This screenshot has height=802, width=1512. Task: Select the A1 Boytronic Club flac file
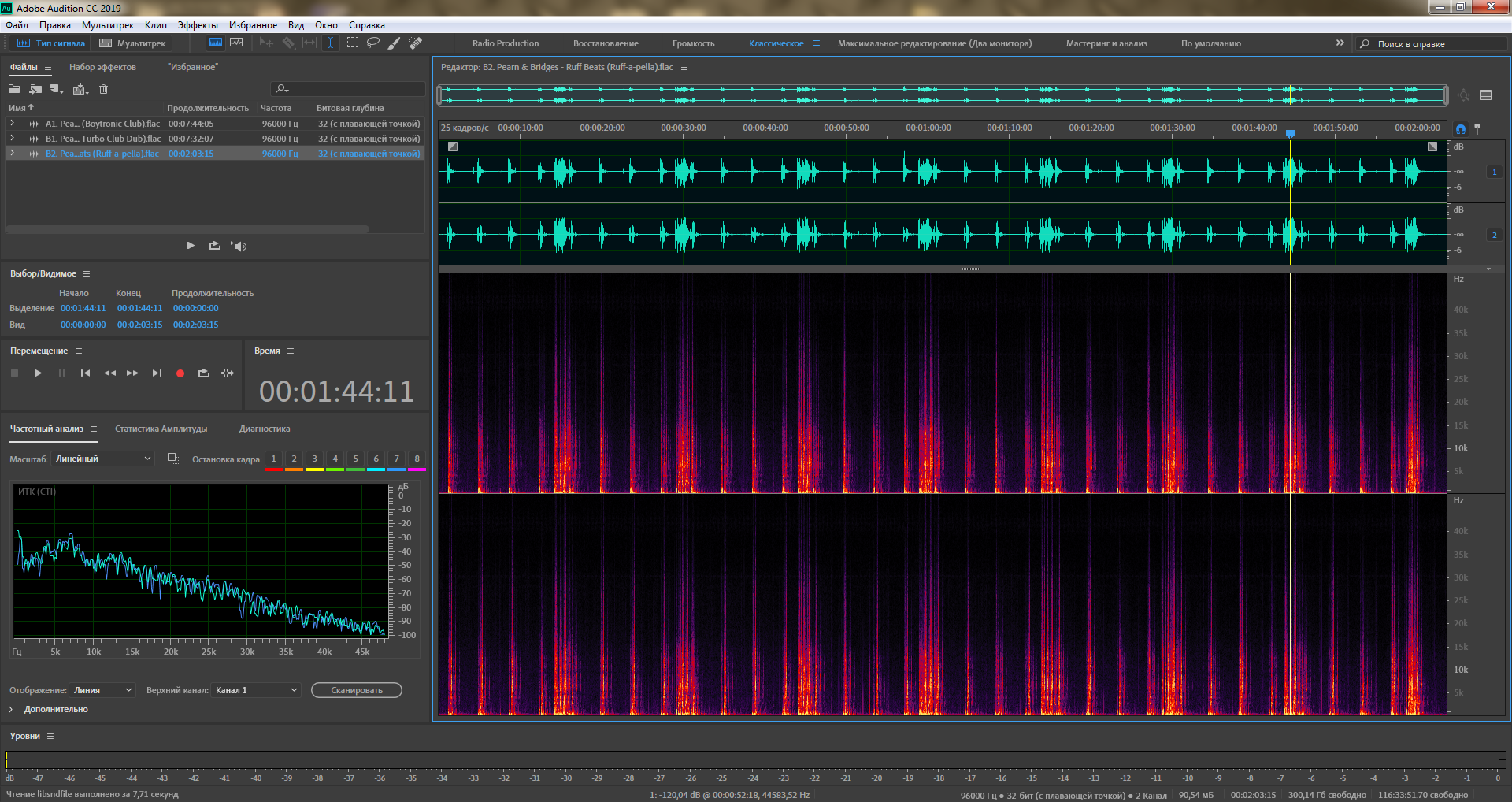102,124
